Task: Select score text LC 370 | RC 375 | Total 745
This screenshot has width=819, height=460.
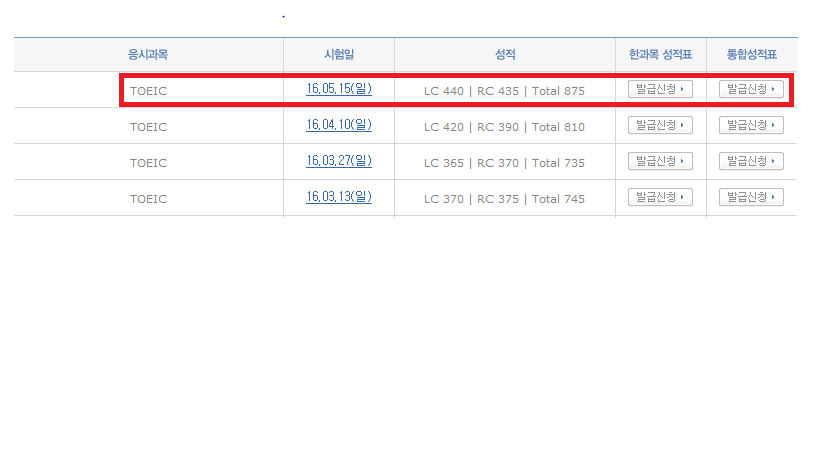Action: pyautogui.click(x=504, y=199)
